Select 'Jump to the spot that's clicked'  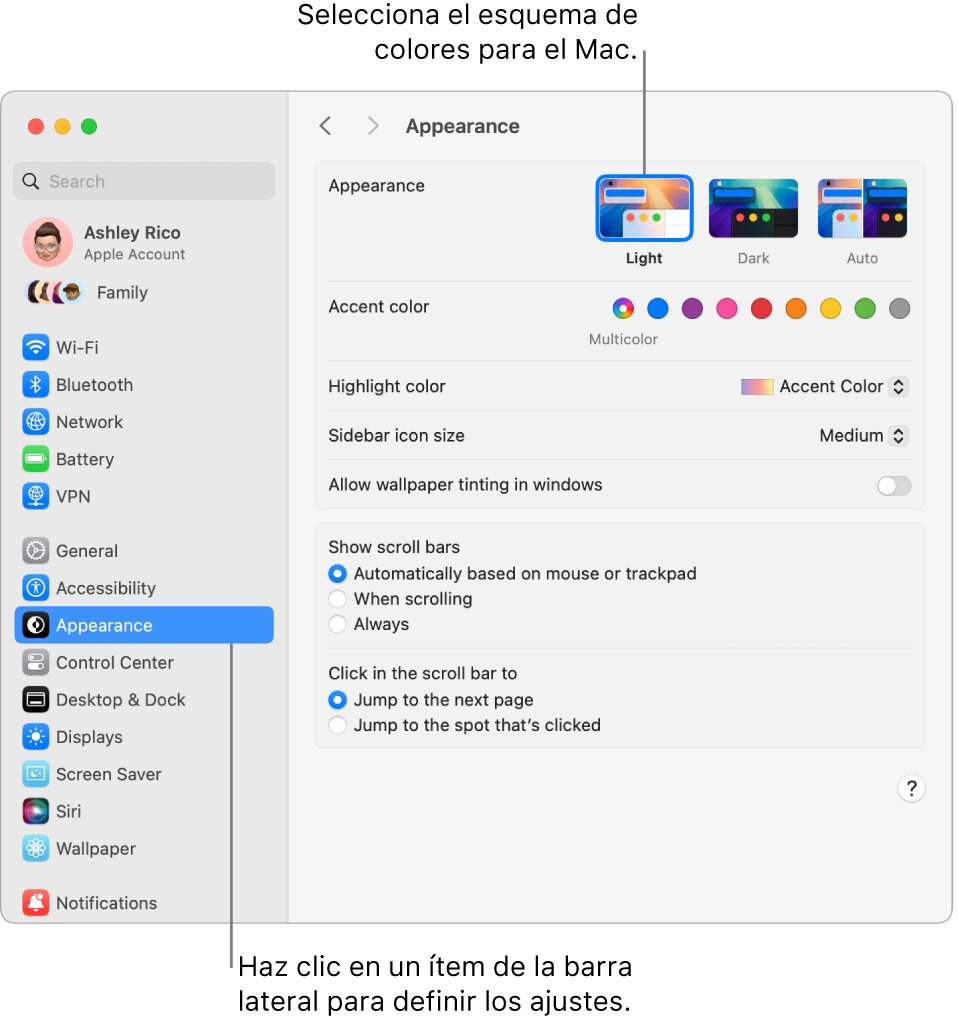tap(337, 725)
